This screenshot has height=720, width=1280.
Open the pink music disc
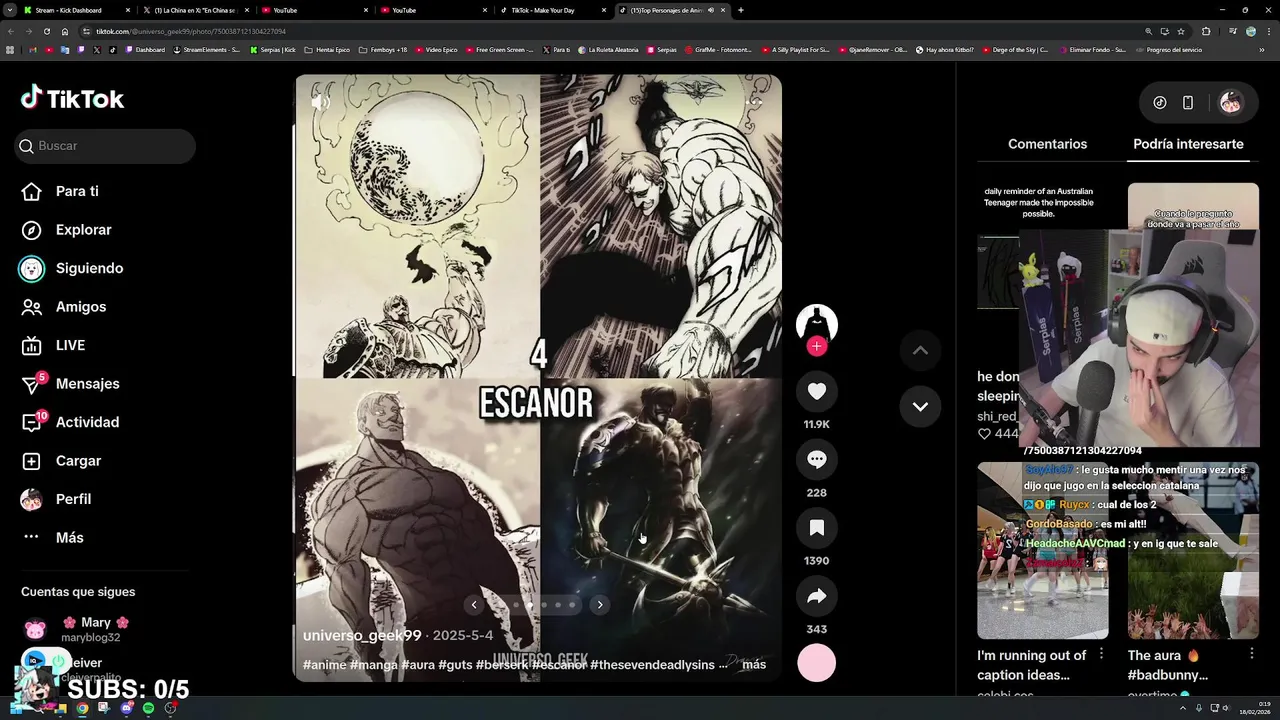click(817, 663)
